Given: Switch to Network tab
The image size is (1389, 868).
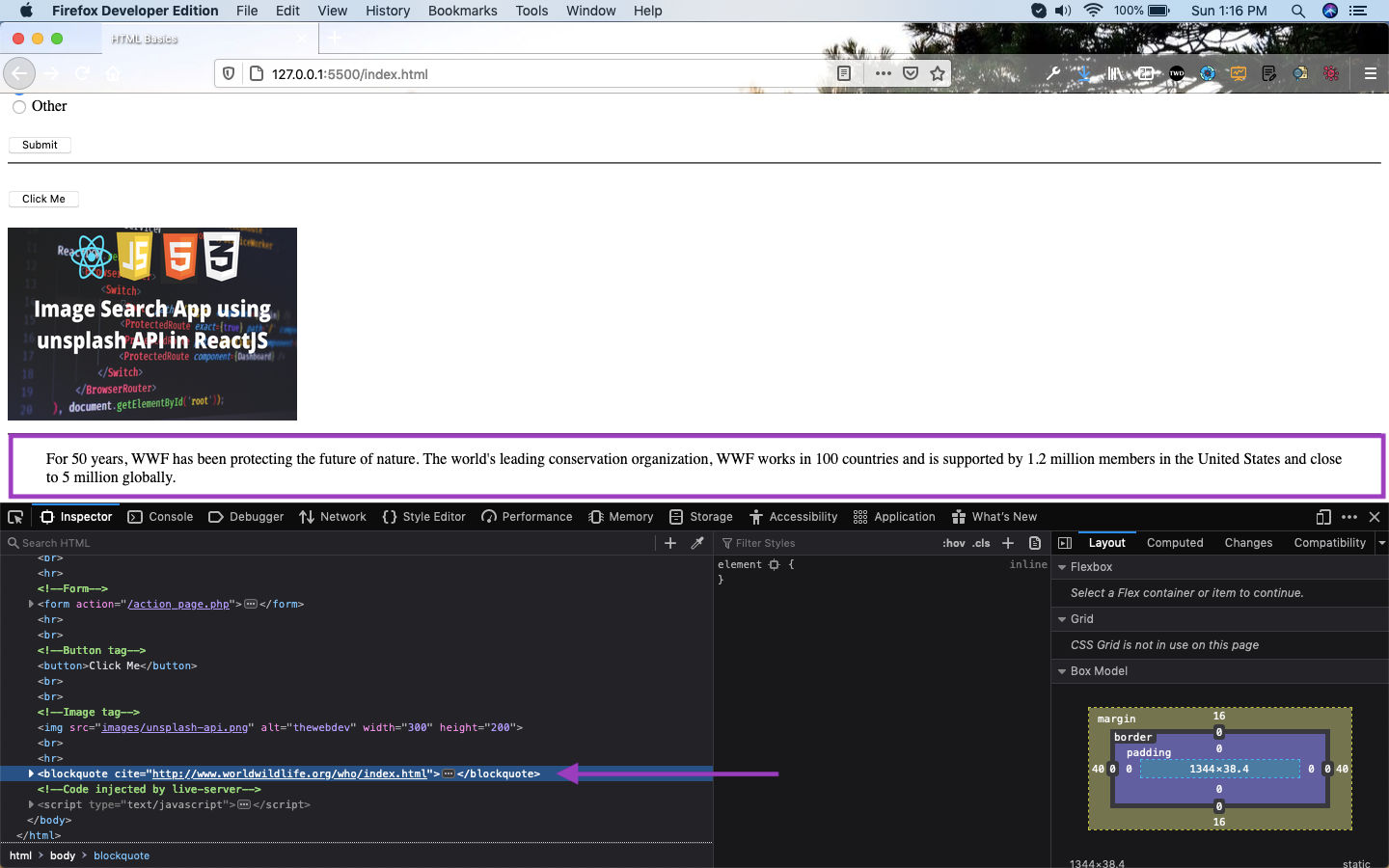Looking at the screenshot, I should [333, 517].
